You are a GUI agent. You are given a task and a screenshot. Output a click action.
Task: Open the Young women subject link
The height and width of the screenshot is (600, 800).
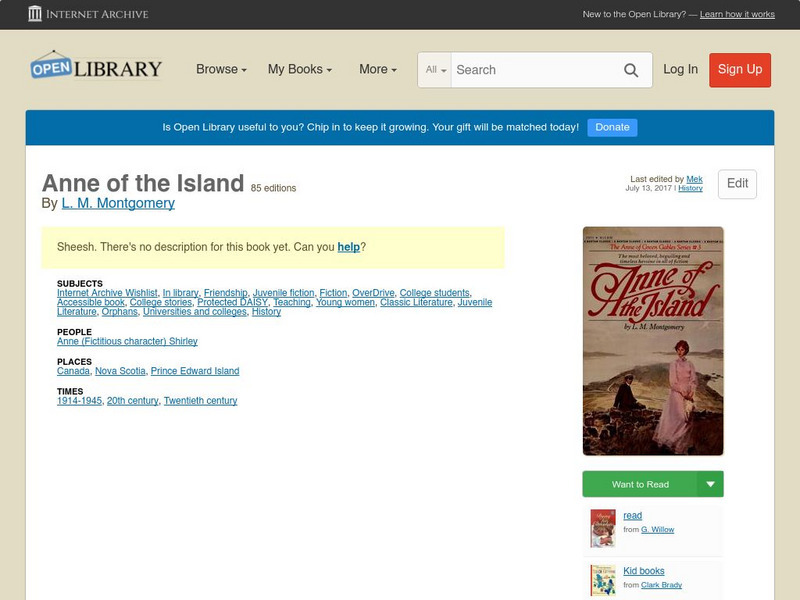point(345,302)
